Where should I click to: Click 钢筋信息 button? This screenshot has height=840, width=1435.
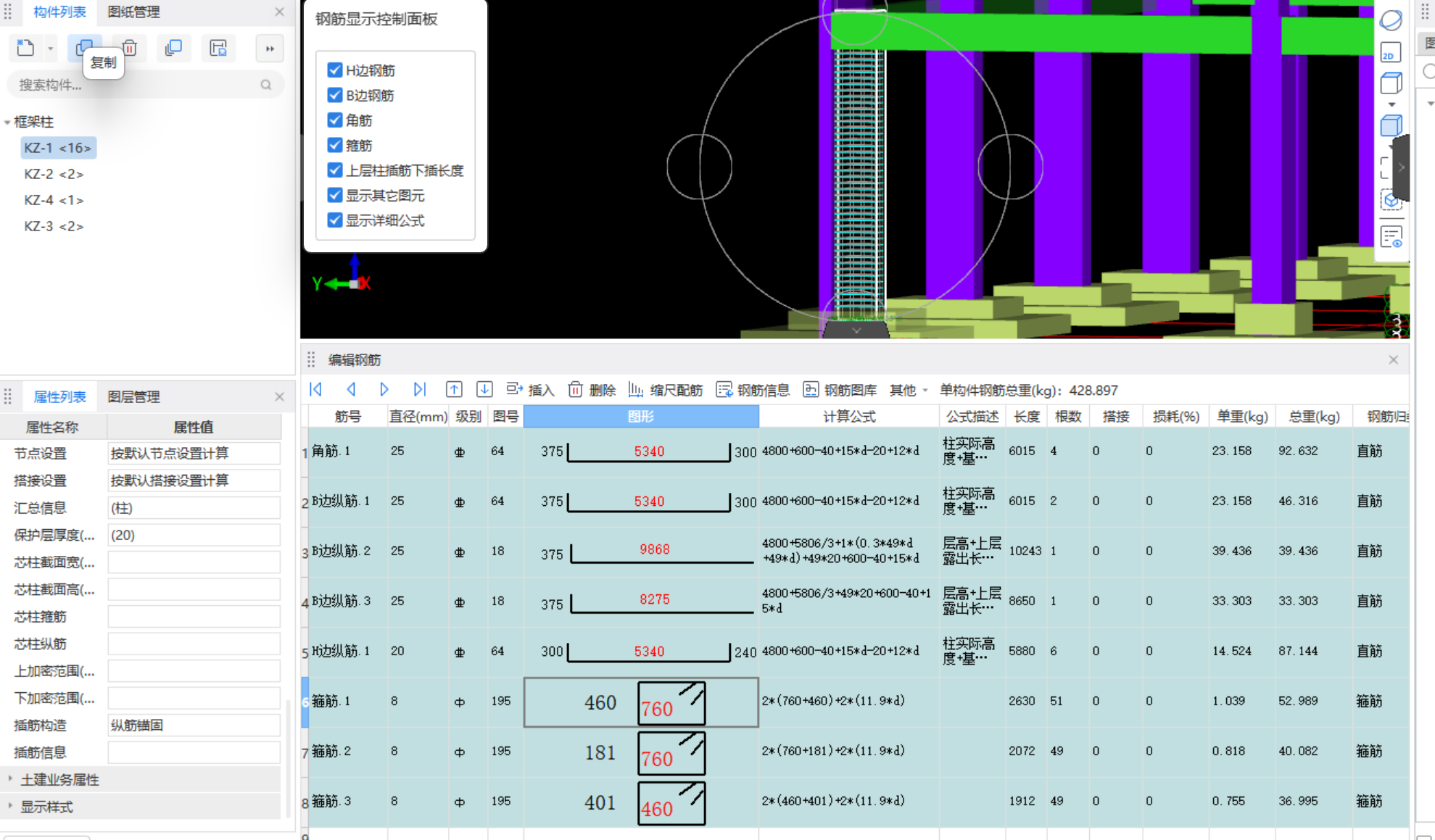[753, 390]
